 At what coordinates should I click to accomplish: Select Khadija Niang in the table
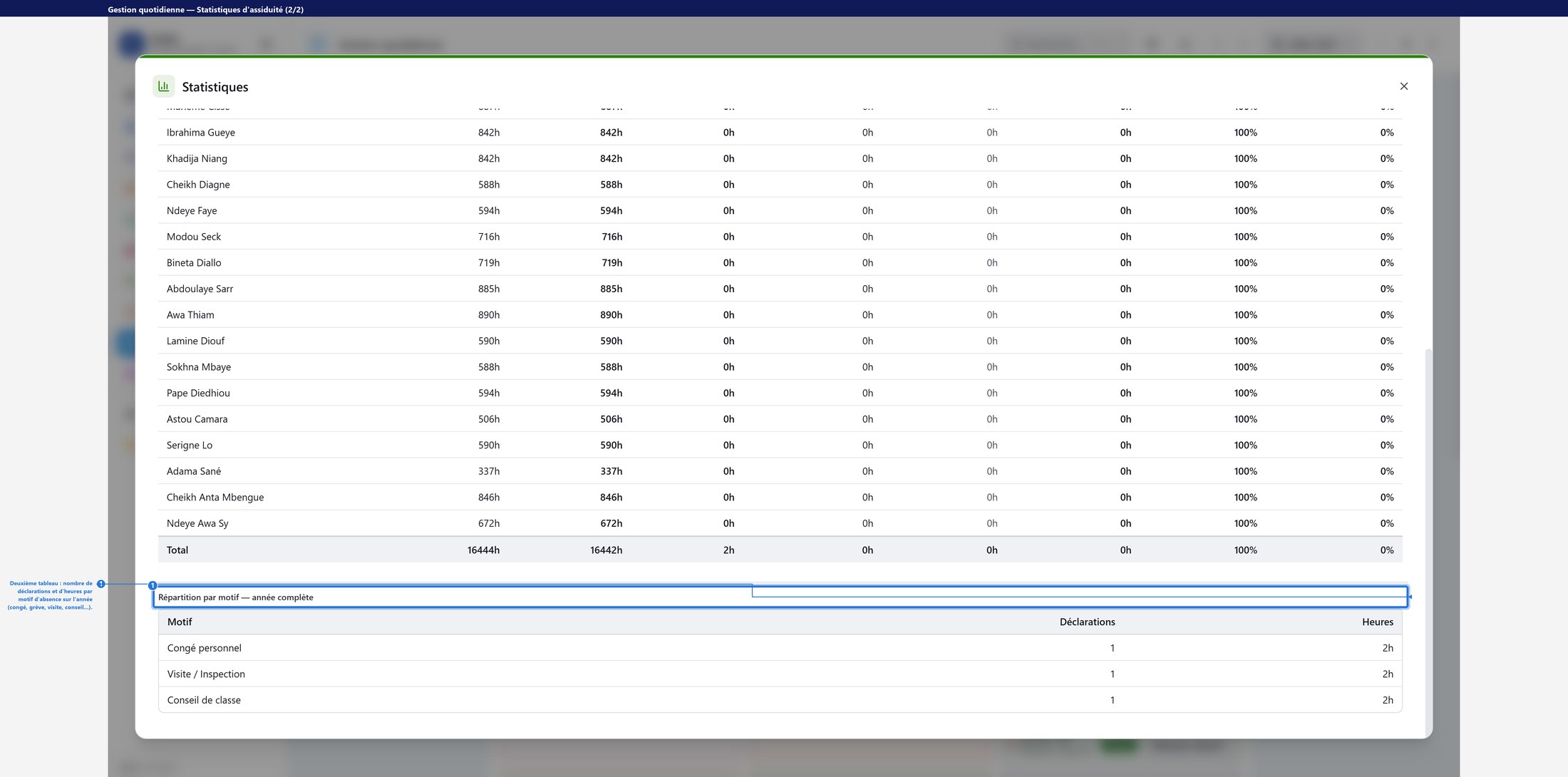pyautogui.click(x=197, y=158)
